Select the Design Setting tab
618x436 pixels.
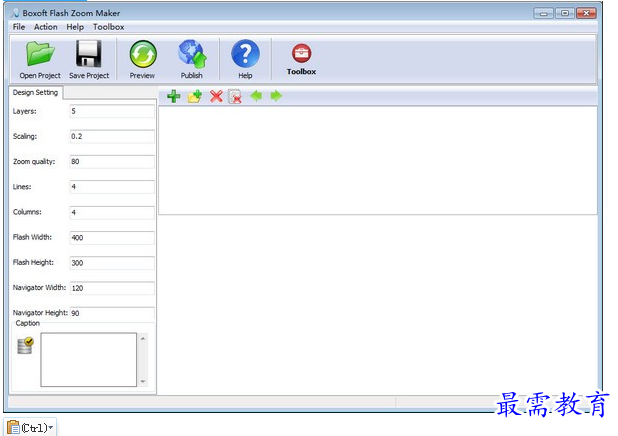(x=35, y=93)
